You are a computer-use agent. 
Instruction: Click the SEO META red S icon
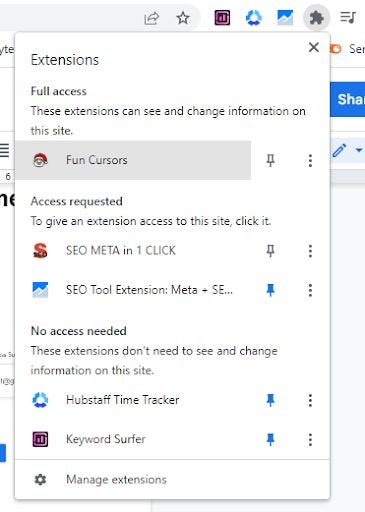[40, 250]
